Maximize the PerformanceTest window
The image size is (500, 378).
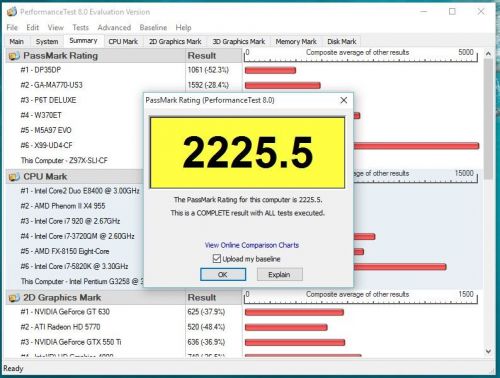pyautogui.click(x=452, y=12)
